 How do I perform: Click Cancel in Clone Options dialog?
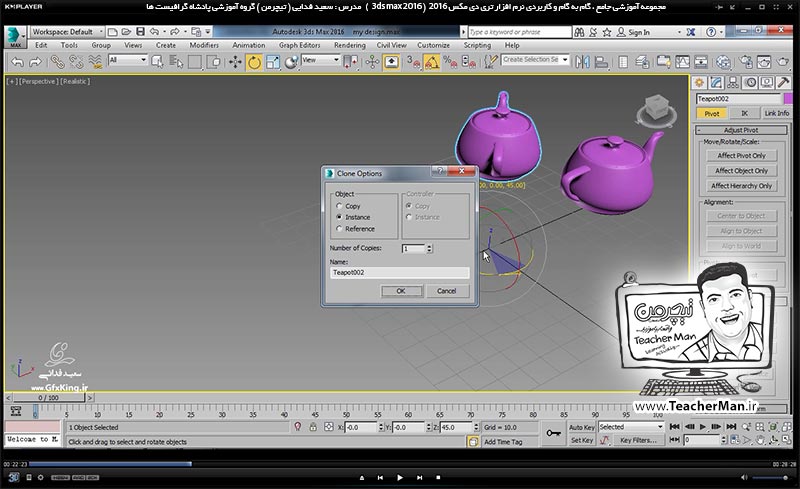click(x=446, y=291)
